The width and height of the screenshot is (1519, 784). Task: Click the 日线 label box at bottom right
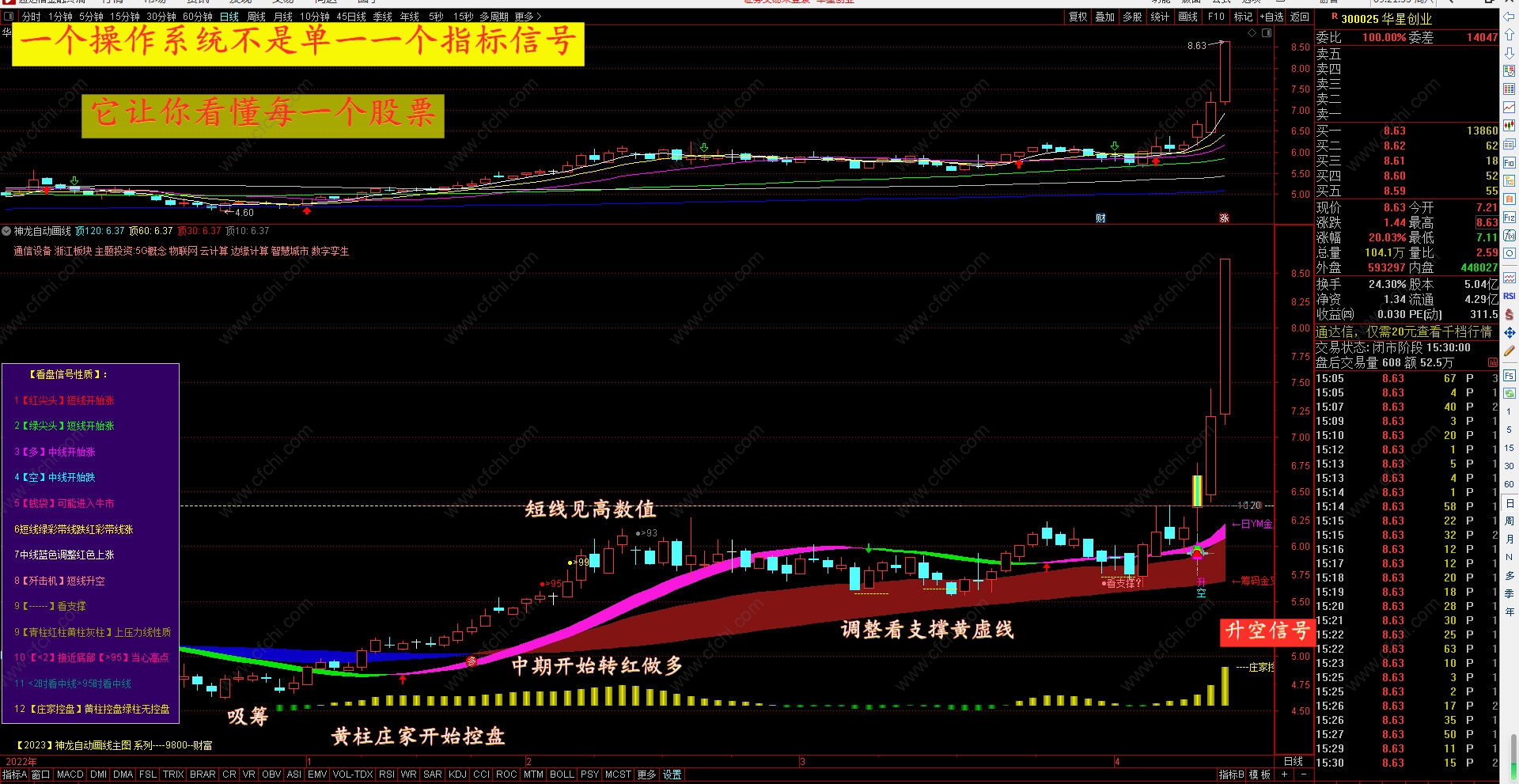tap(1294, 761)
